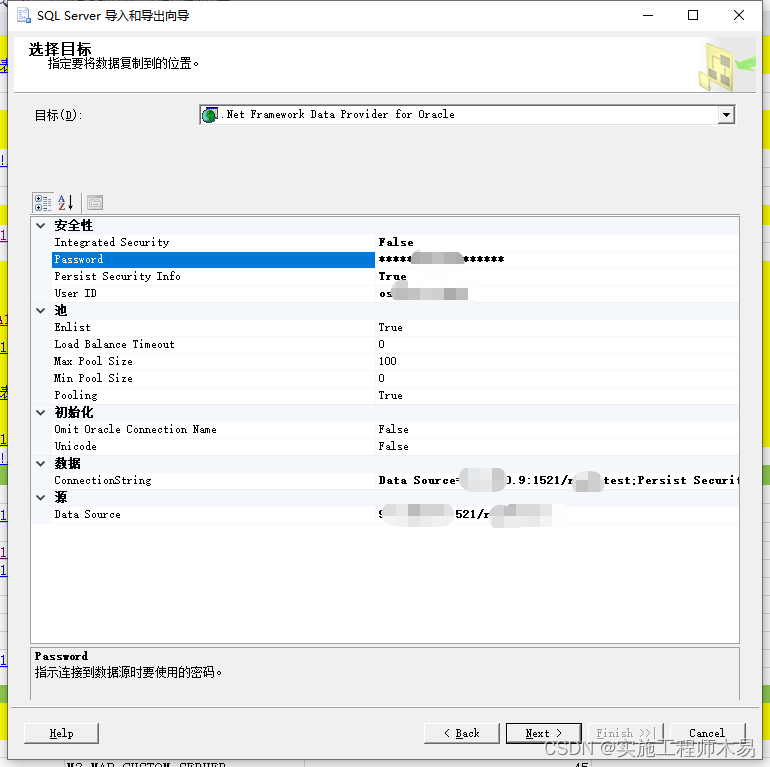Click the Finish button
The image size is (770, 767).
[626, 733]
